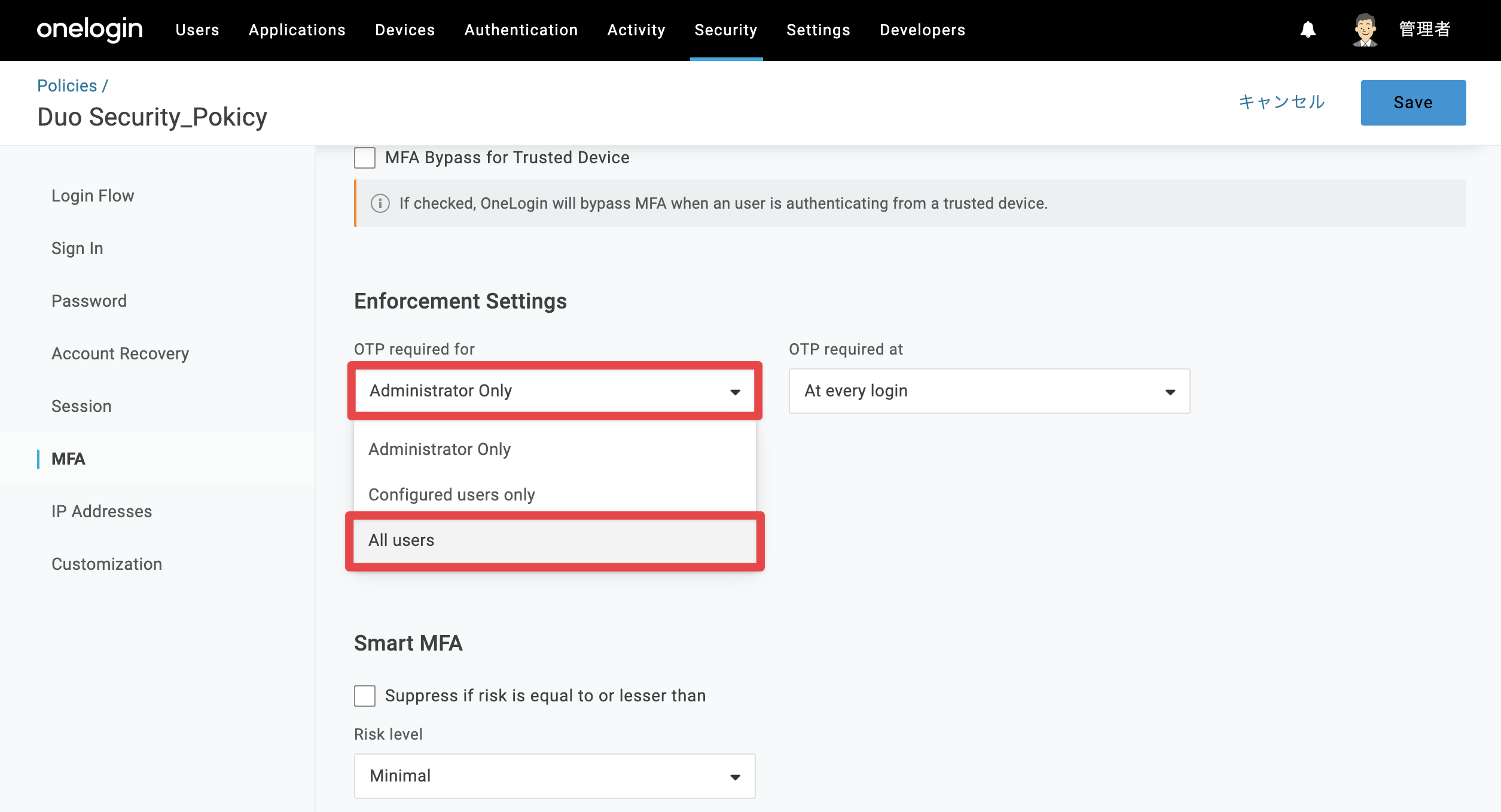The width and height of the screenshot is (1501, 812).
Task: Open the Users menu
Action: (197, 30)
